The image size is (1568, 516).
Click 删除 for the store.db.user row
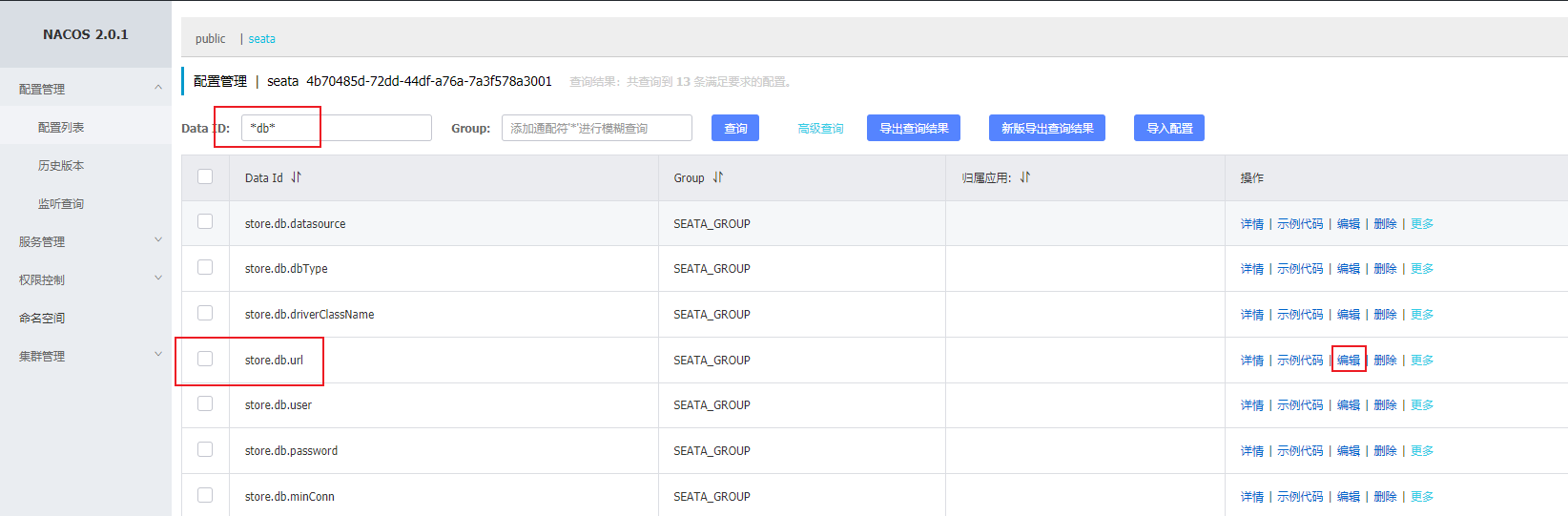[1385, 405]
